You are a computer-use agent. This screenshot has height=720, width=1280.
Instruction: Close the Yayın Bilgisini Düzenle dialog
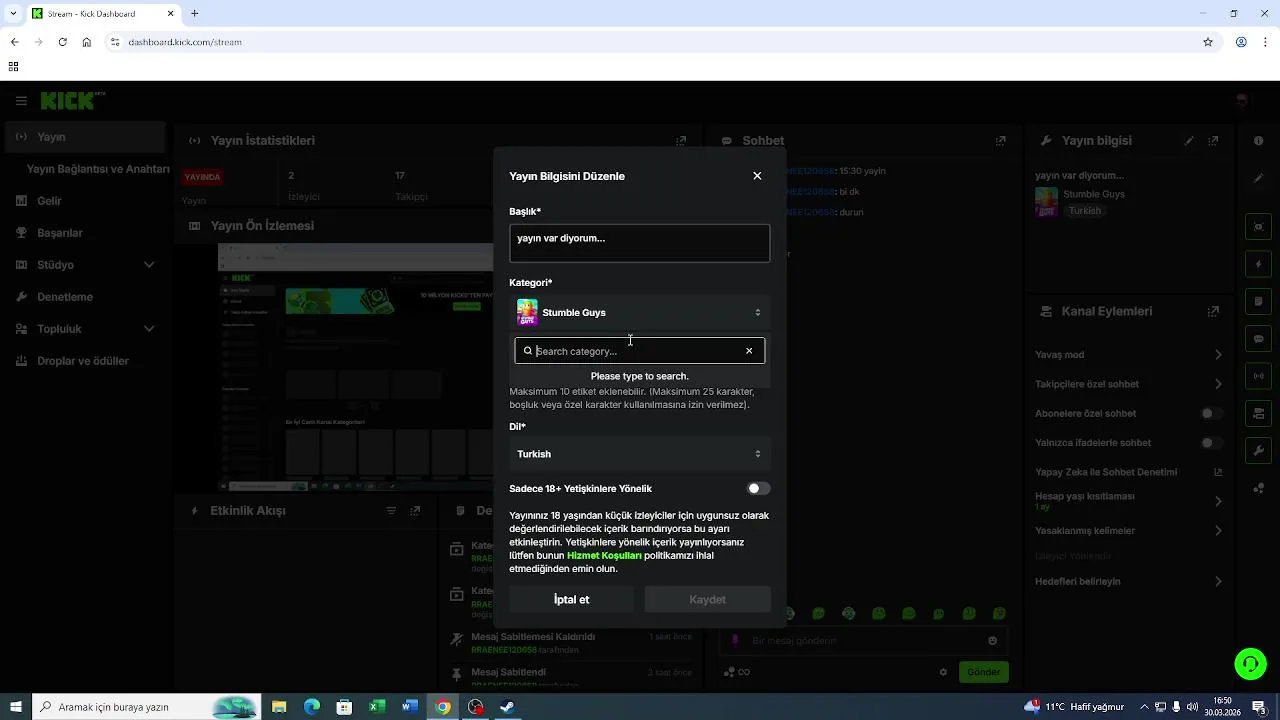click(x=757, y=176)
